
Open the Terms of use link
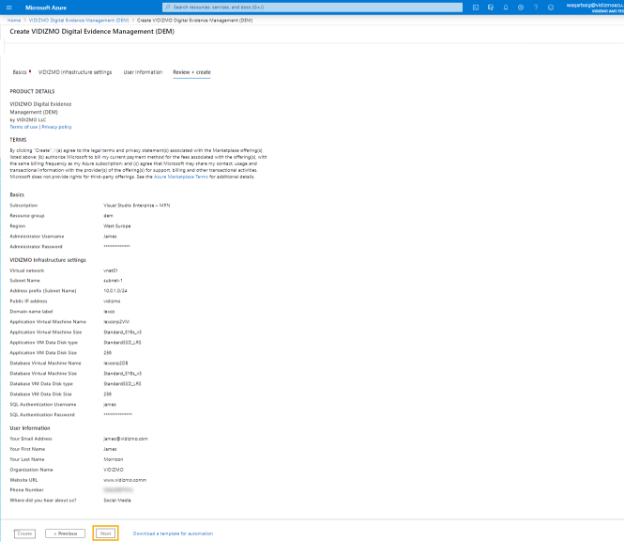[23, 127]
